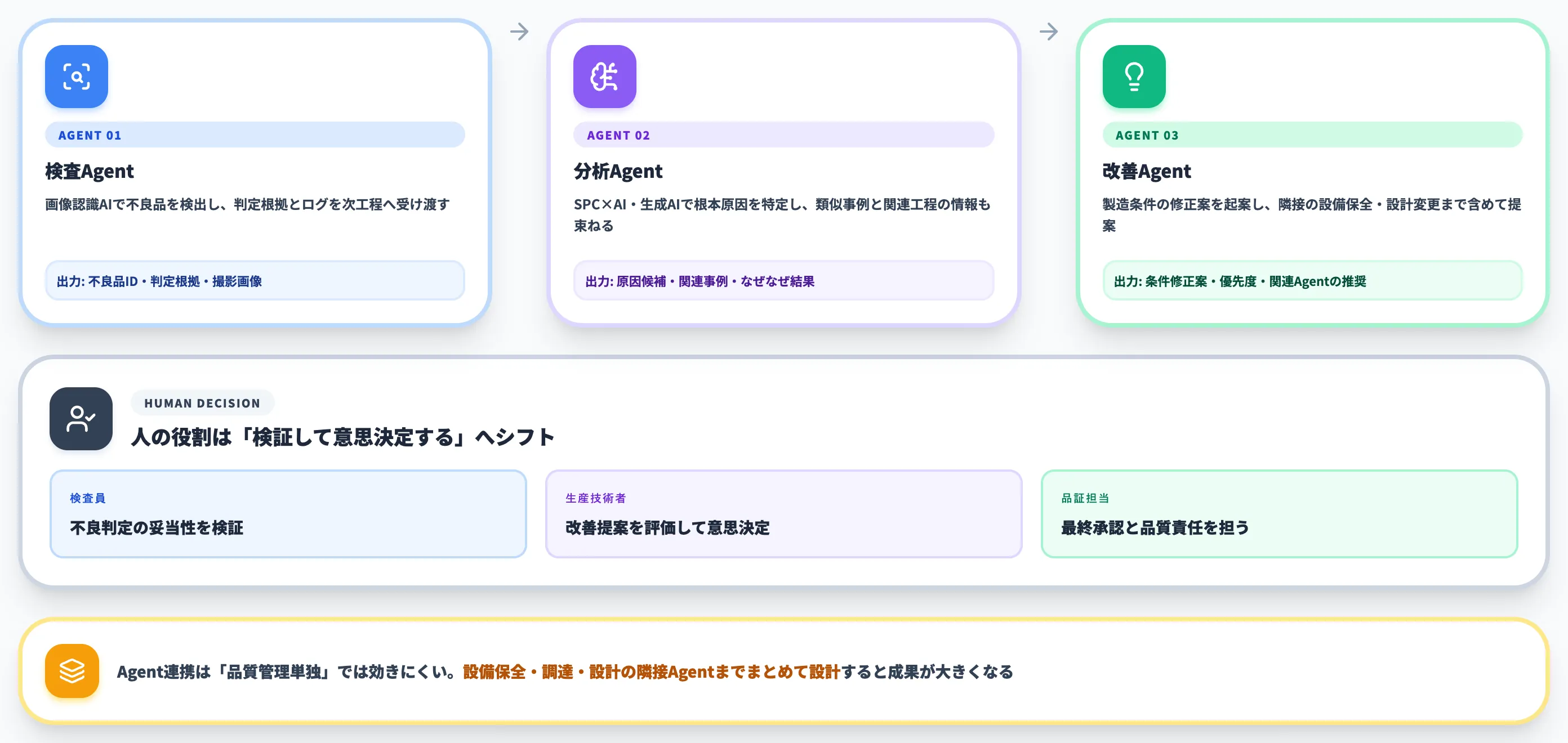The image size is (1568, 743).
Task: Click the orange layers stack icon
Action: (72, 670)
